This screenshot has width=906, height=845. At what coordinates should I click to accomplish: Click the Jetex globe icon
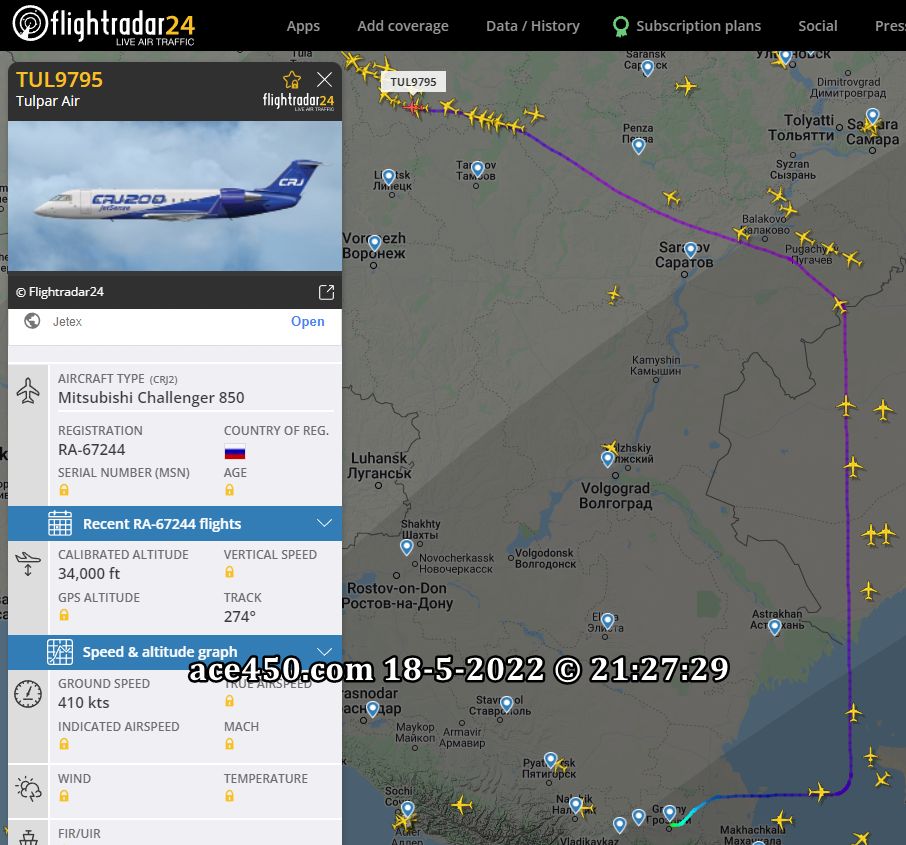[x=32, y=321]
